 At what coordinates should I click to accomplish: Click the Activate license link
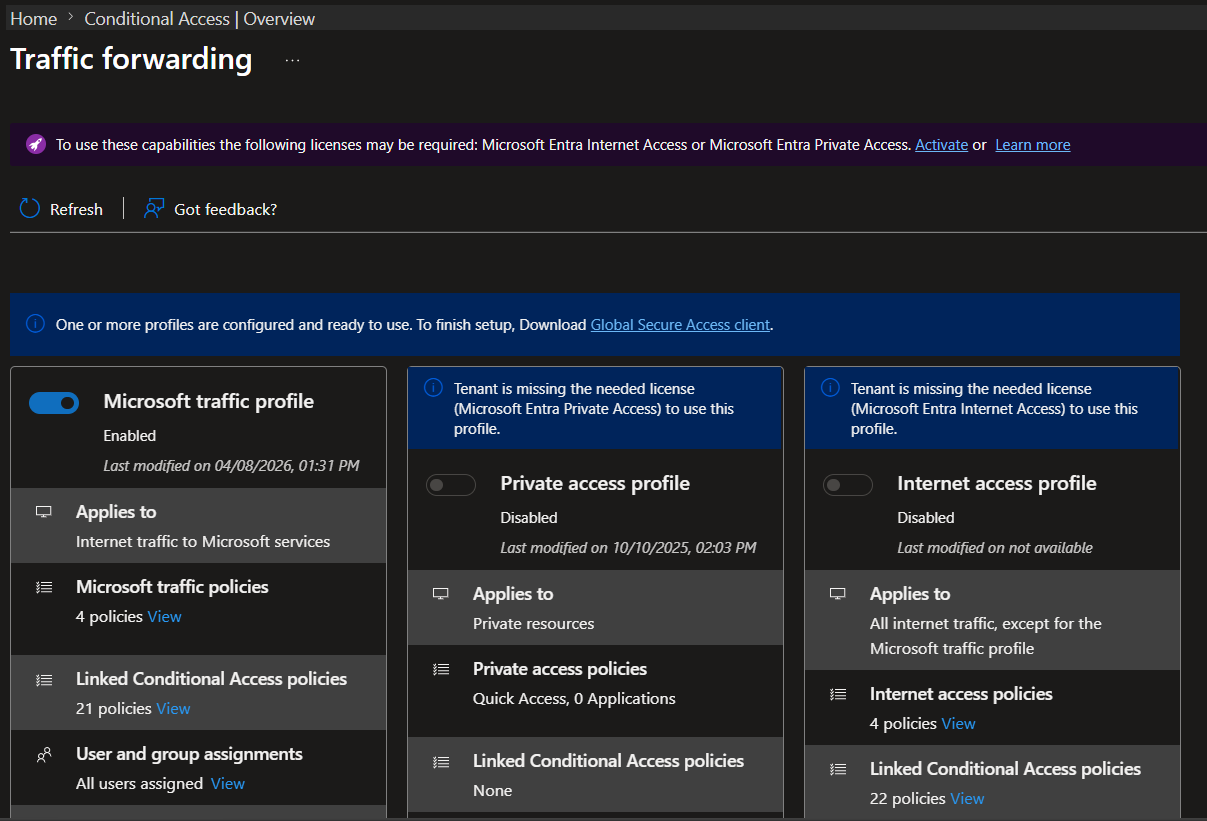point(942,144)
